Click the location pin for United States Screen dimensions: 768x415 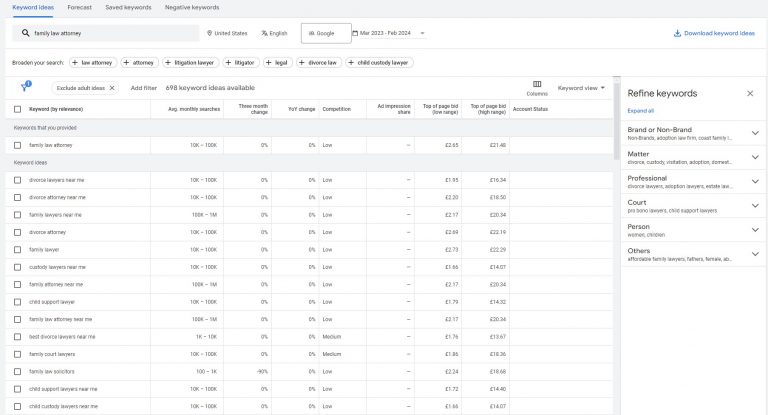(x=209, y=33)
